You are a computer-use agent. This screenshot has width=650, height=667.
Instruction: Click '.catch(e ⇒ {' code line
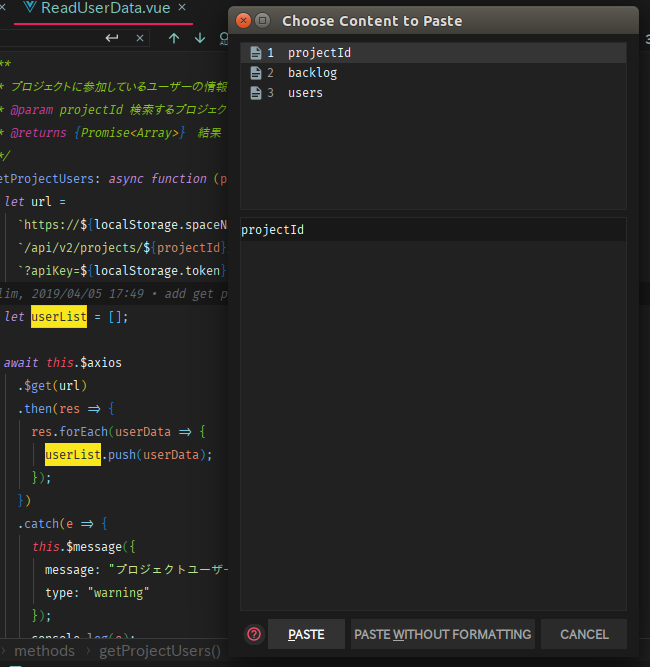coord(63,523)
